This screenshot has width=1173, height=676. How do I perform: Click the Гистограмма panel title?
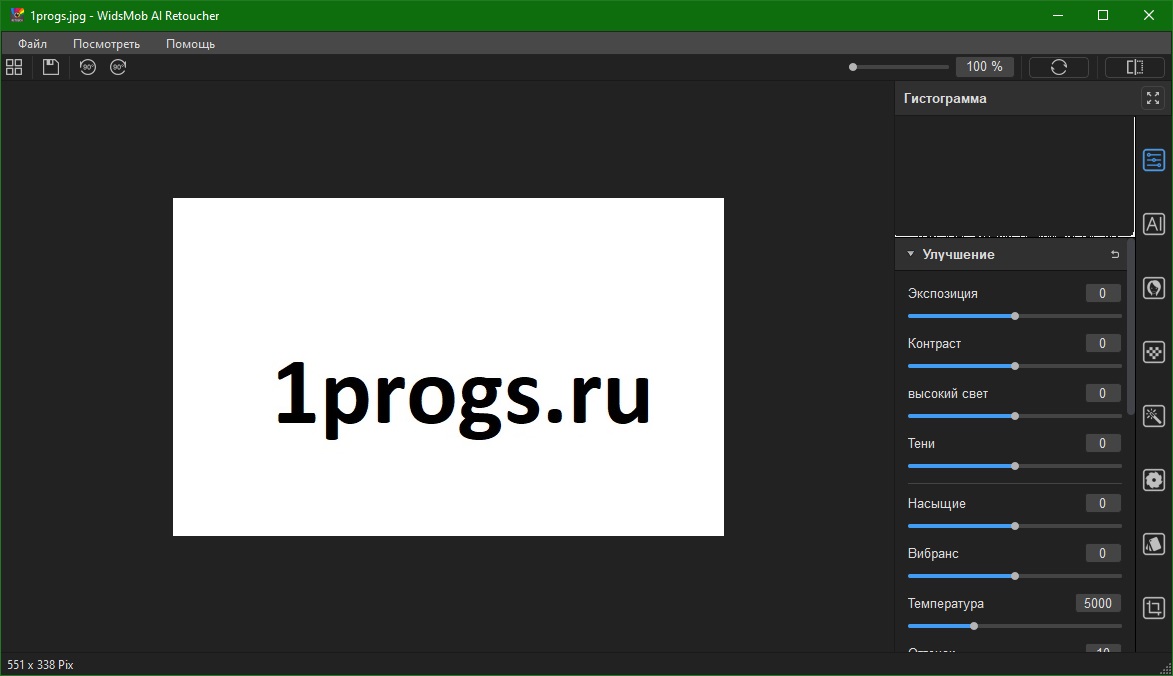(x=945, y=98)
